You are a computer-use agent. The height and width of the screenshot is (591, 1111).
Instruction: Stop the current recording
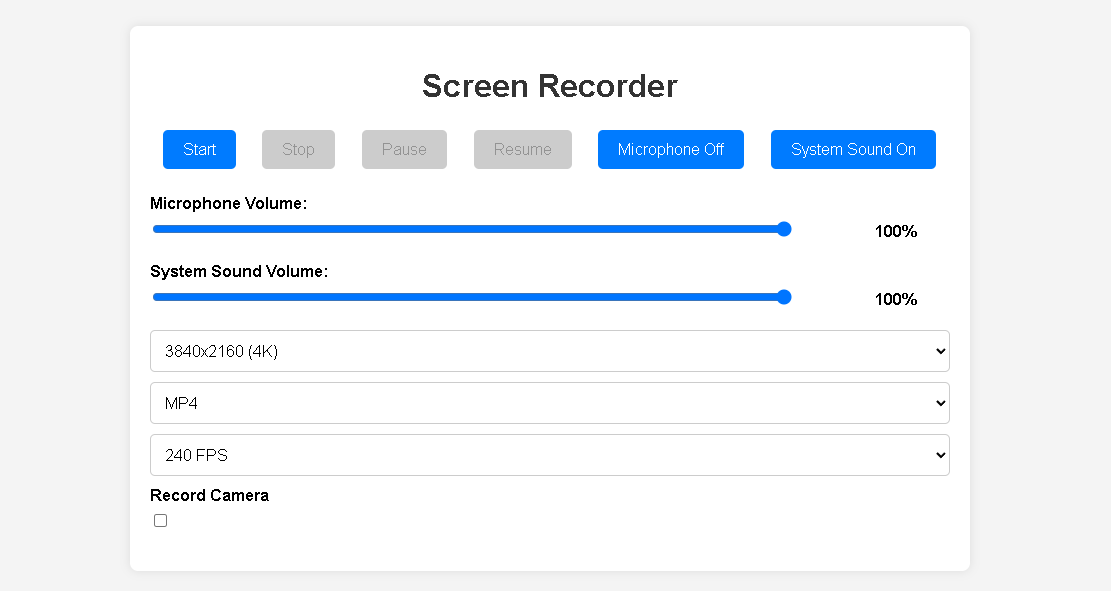298,149
